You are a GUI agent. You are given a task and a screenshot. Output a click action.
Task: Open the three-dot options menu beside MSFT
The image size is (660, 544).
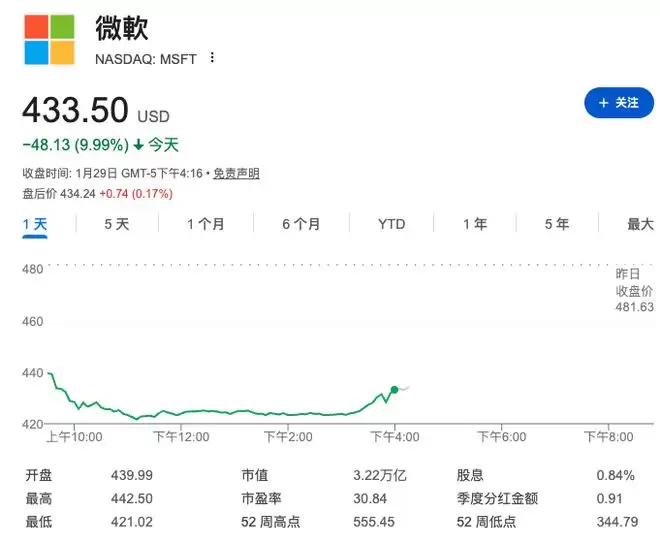point(211,58)
